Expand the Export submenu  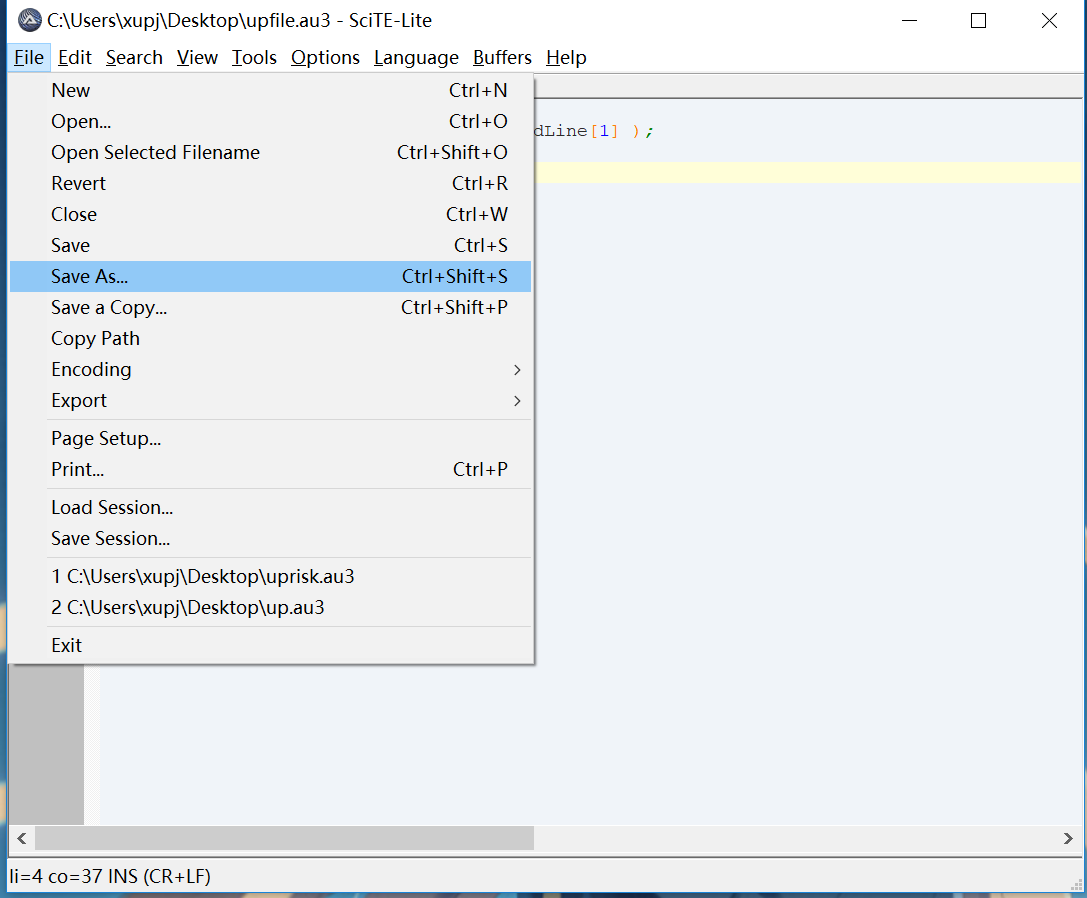(x=270, y=401)
